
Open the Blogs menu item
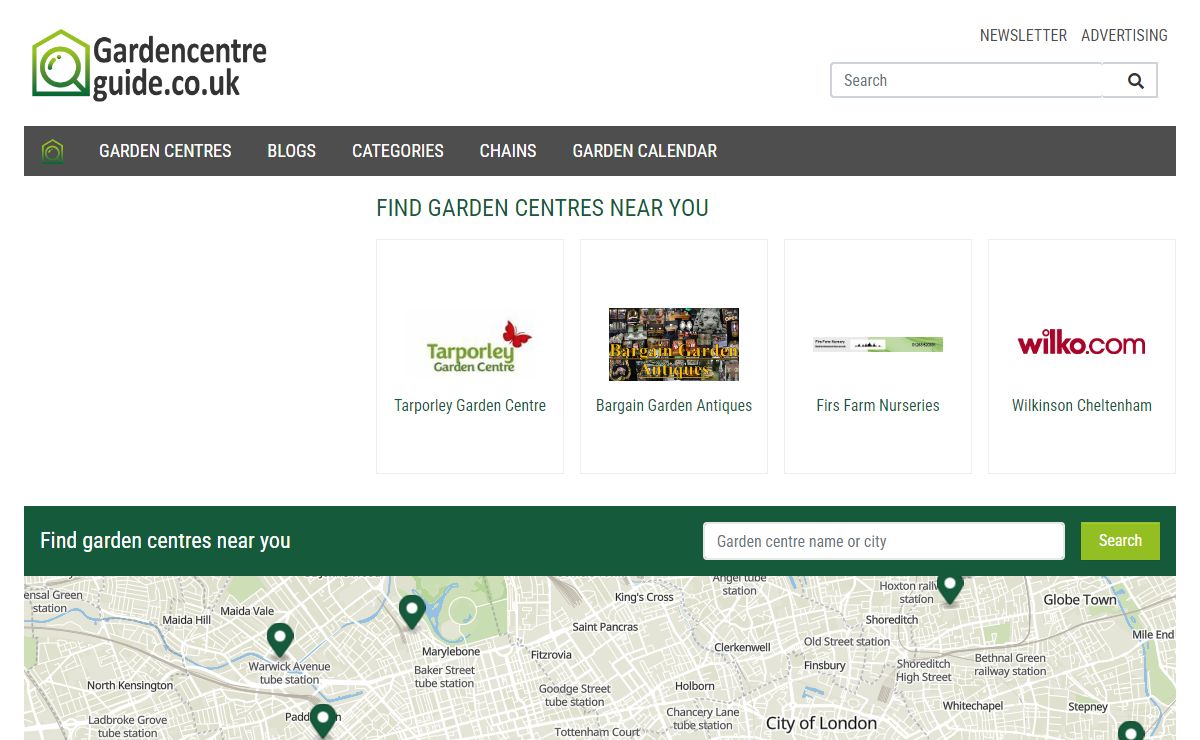pyautogui.click(x=291, y=151)
